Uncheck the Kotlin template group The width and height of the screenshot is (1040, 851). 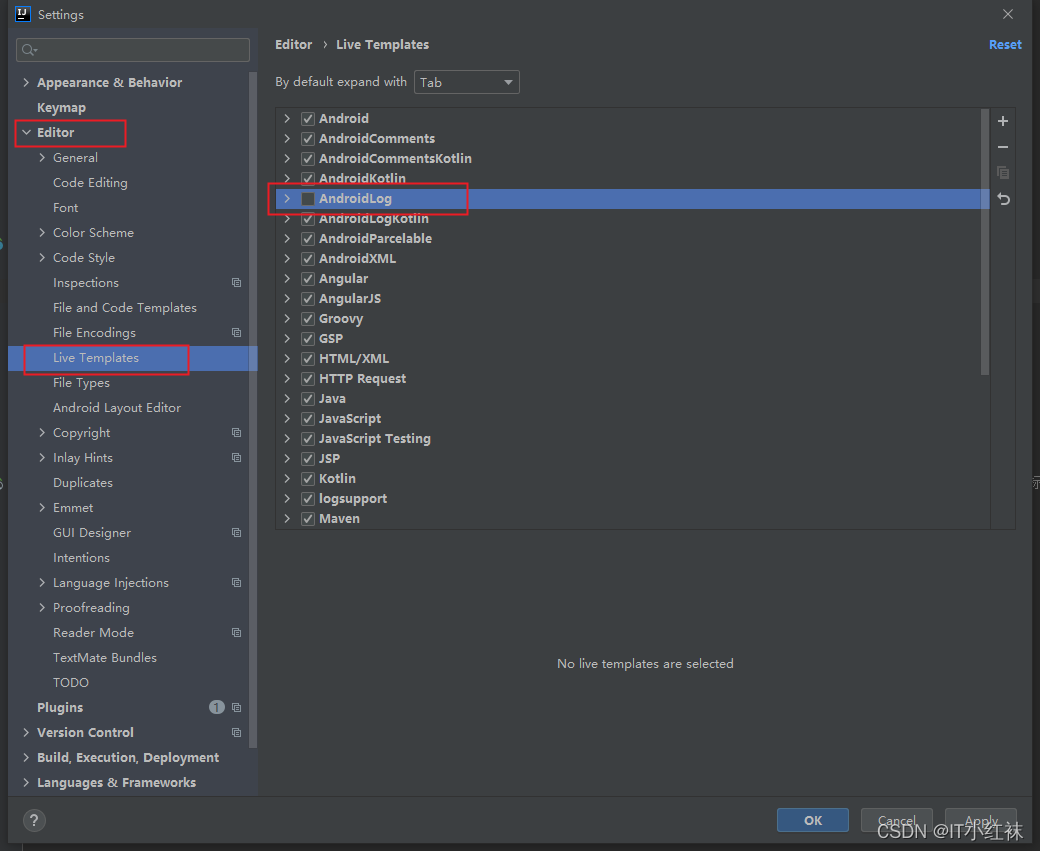click(308, 478)
